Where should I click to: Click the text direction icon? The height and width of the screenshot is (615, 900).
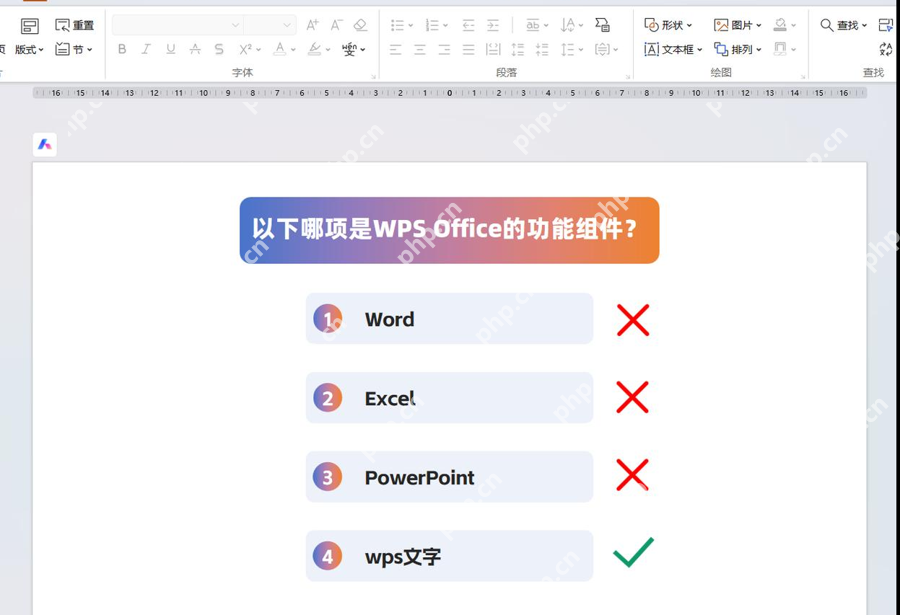pos(568,25)
